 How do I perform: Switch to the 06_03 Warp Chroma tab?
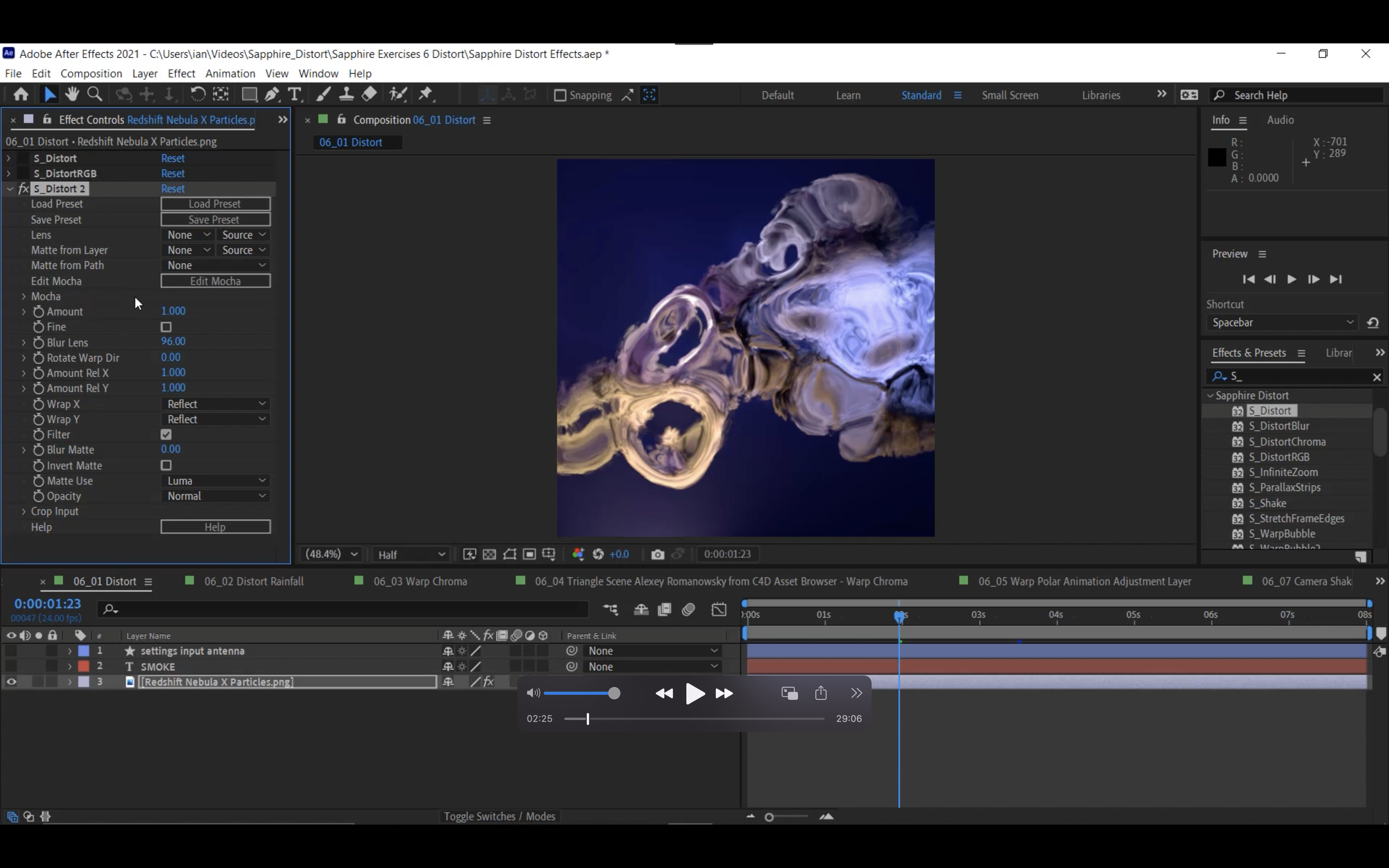tap(420, 582)
